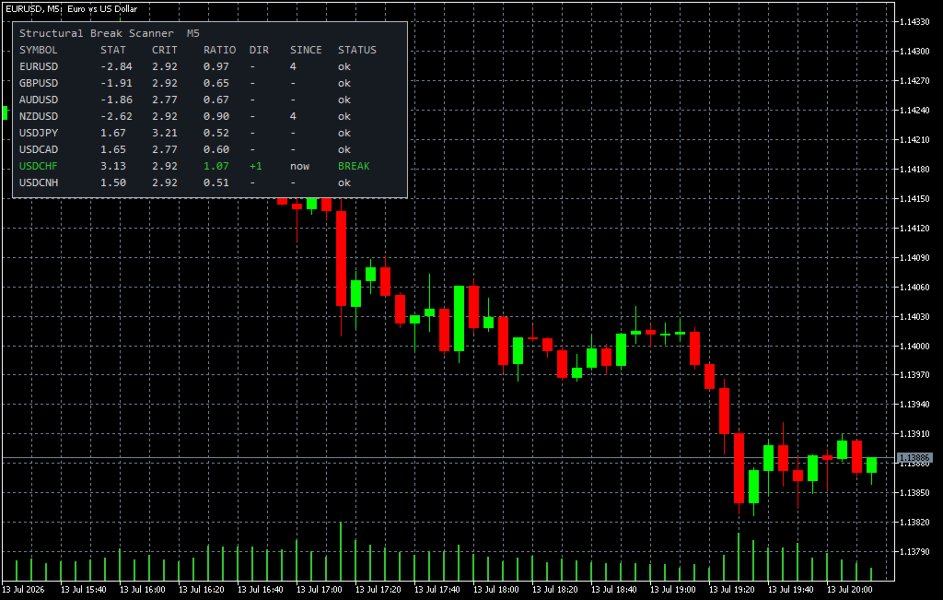The width and height of the screenshot is (943, 600).
Task: Click the 'ok' status in the EURUSD row
Action: tap(344, 67)
